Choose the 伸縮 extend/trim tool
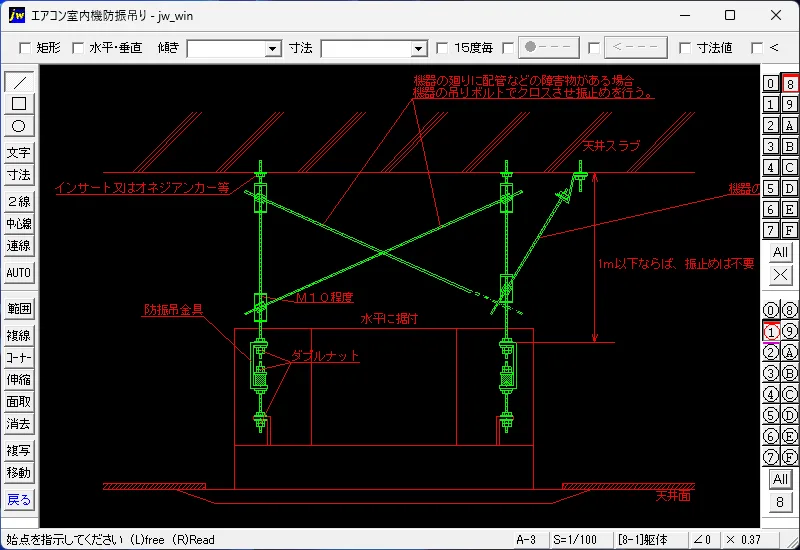Image resolution: width=800 pixels, height=550 pixels. click(19, 380)
